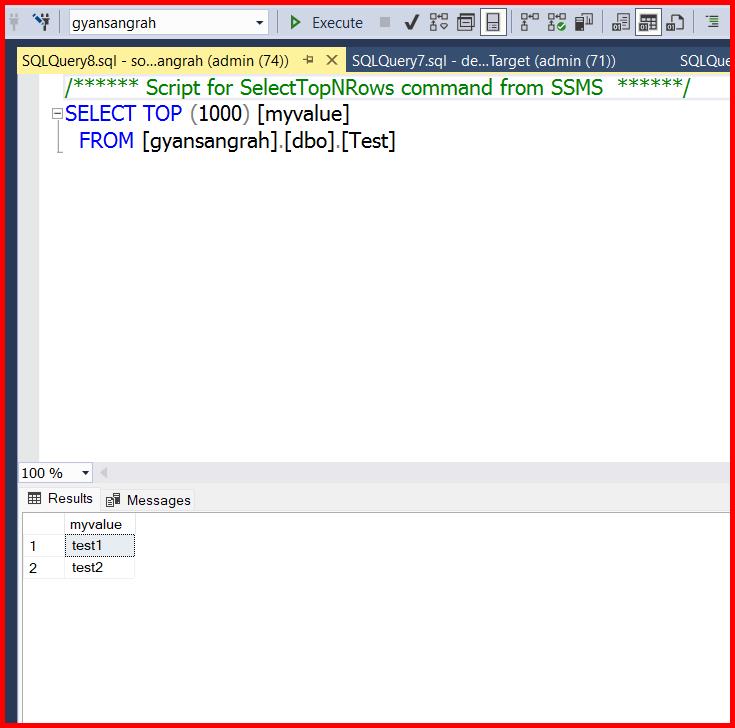Screen dimensions: 735x728
Task: Open the gyansangrah database dropdown
Action: [x=259, y=23]
